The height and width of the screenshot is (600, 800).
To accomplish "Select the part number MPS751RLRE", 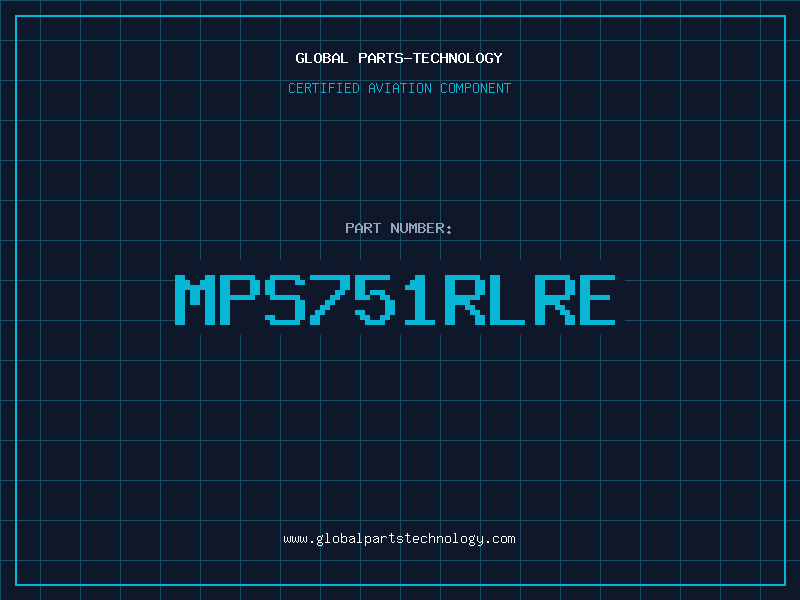I will pos(395,300).
